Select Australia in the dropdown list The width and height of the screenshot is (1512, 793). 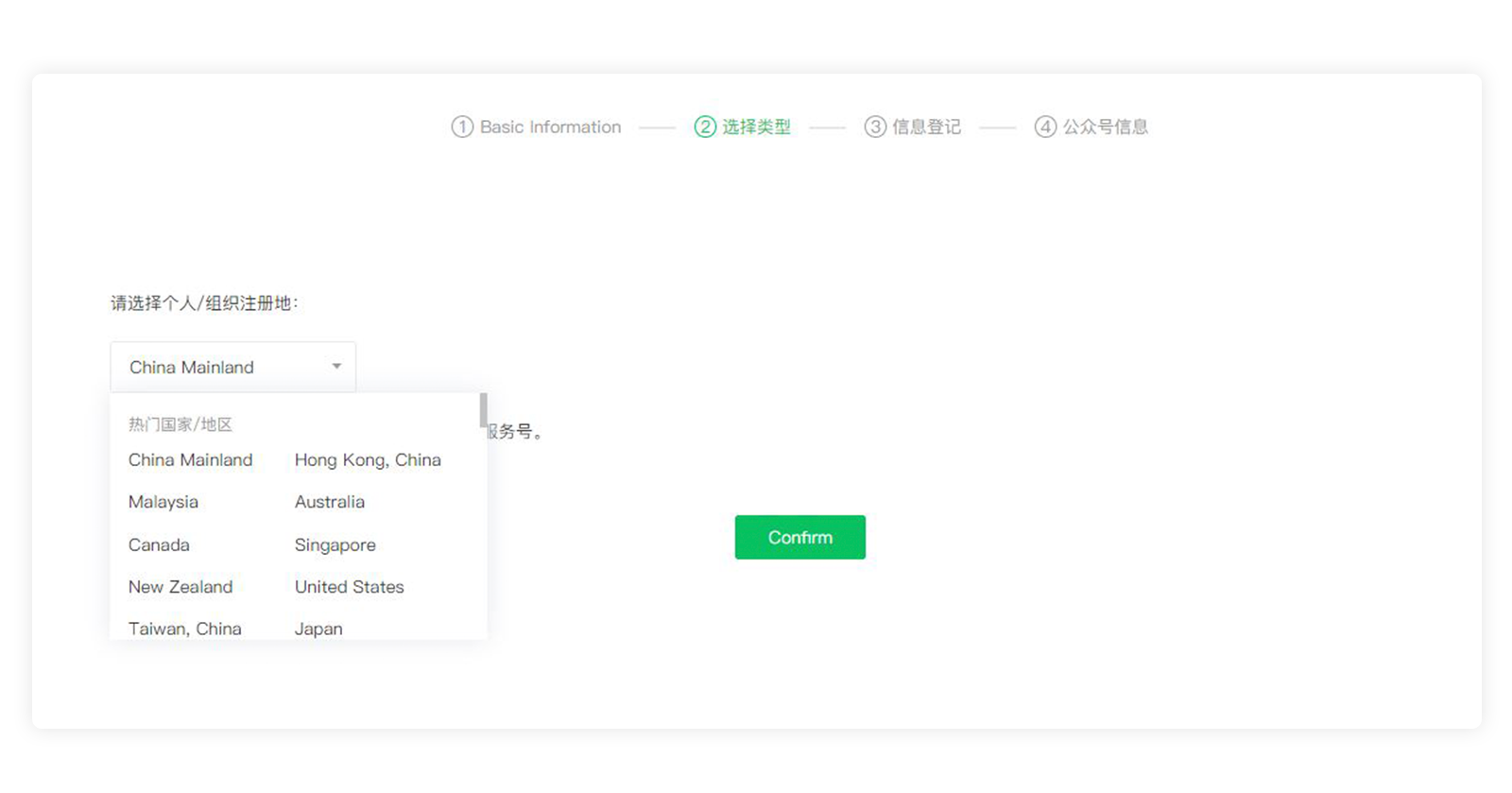[330, 502]
